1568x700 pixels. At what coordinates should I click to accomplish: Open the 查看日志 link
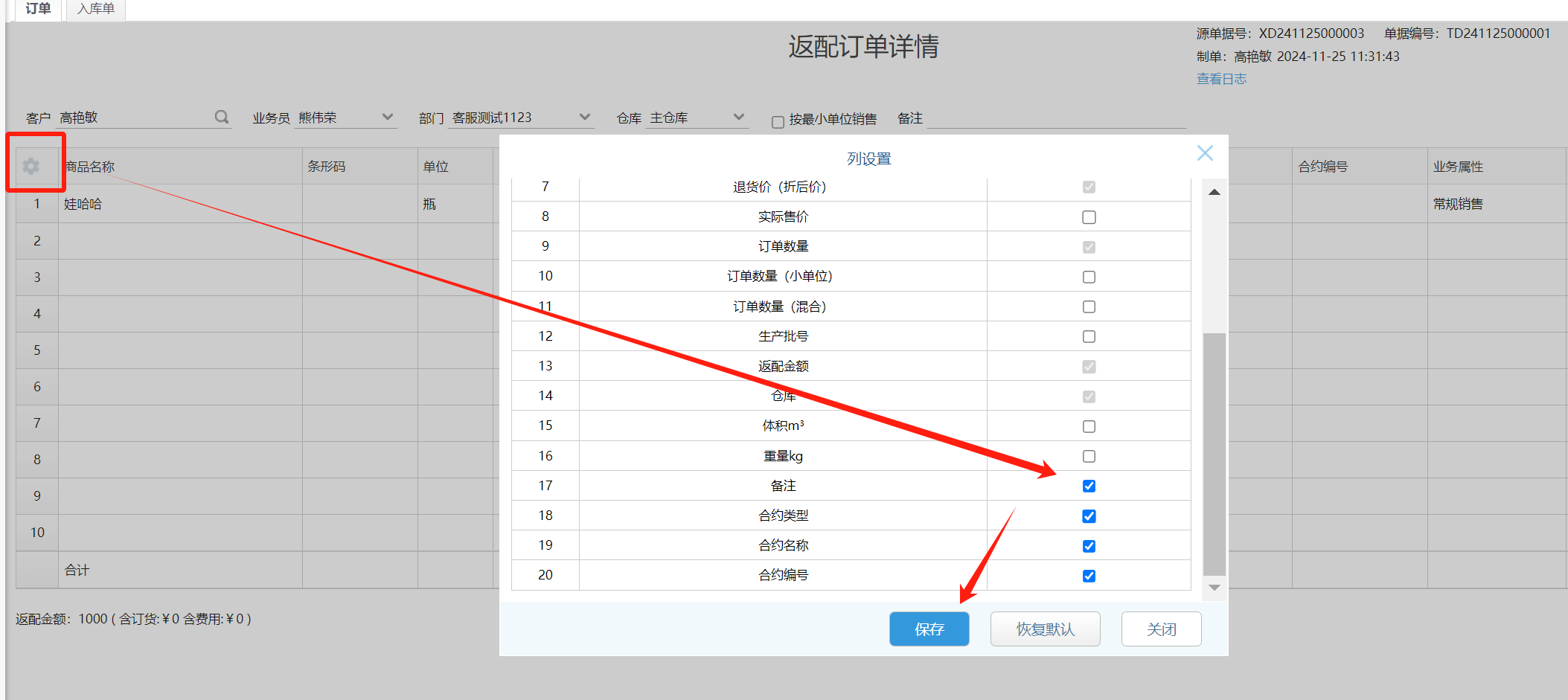tap(1221, 79)
